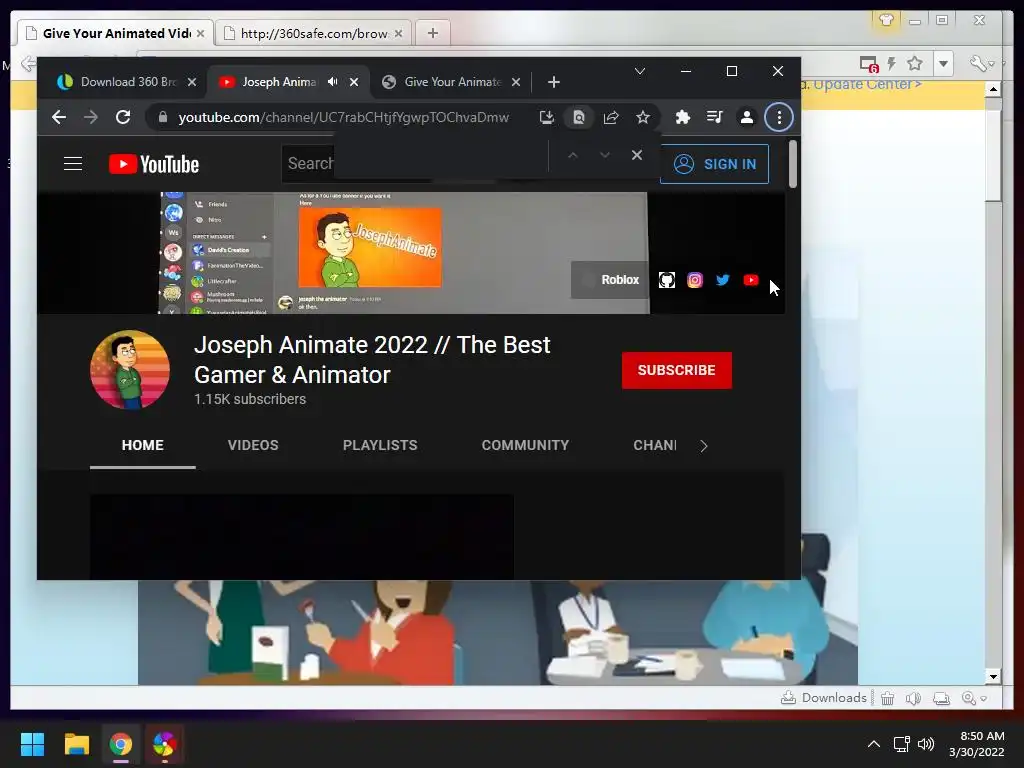
Task: Close the Give Your Animate Chrome tab
Action: pos(516,82)
